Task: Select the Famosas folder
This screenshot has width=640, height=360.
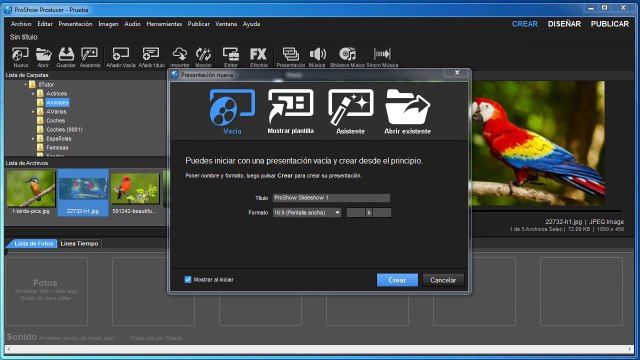Action: click(57, 147)
